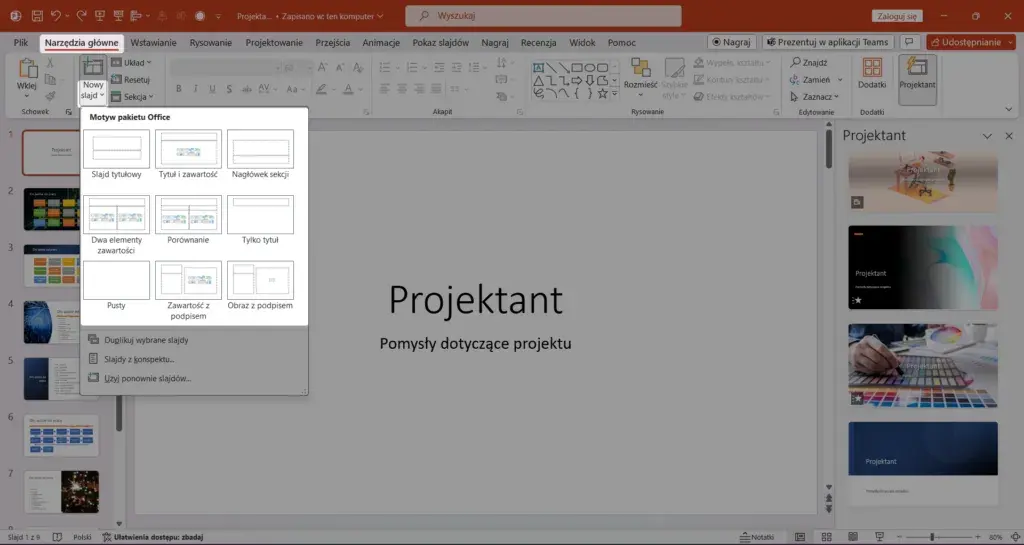1024x545 pixels.
Task: Toggle the Projektant designer button
Action: tap(918, 79)
